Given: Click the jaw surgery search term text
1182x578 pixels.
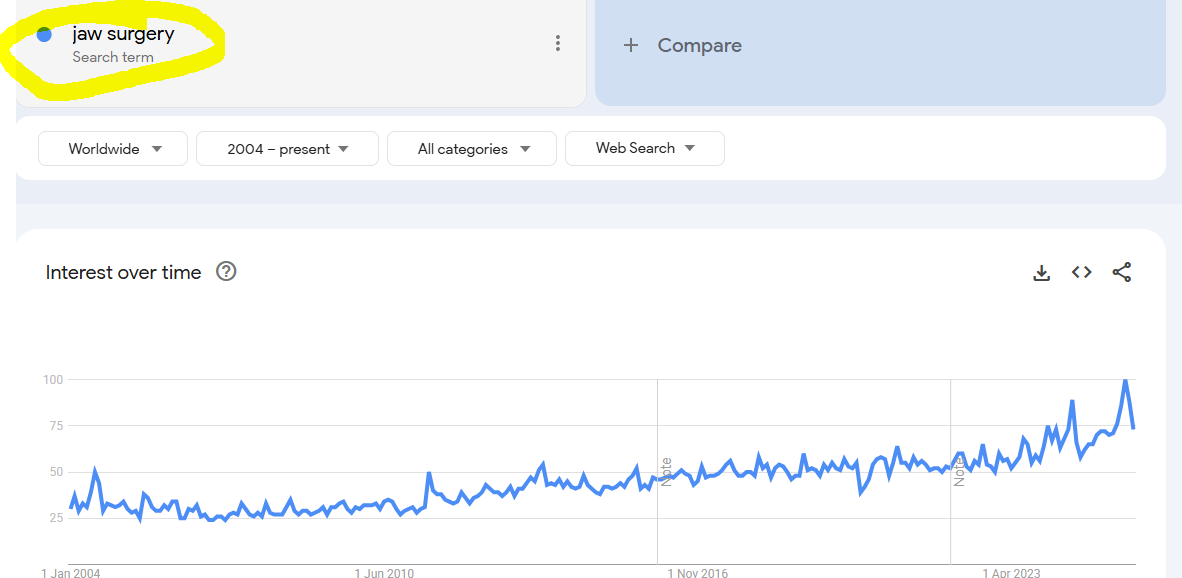Looking at the screenshot, I should pos(123,34).
